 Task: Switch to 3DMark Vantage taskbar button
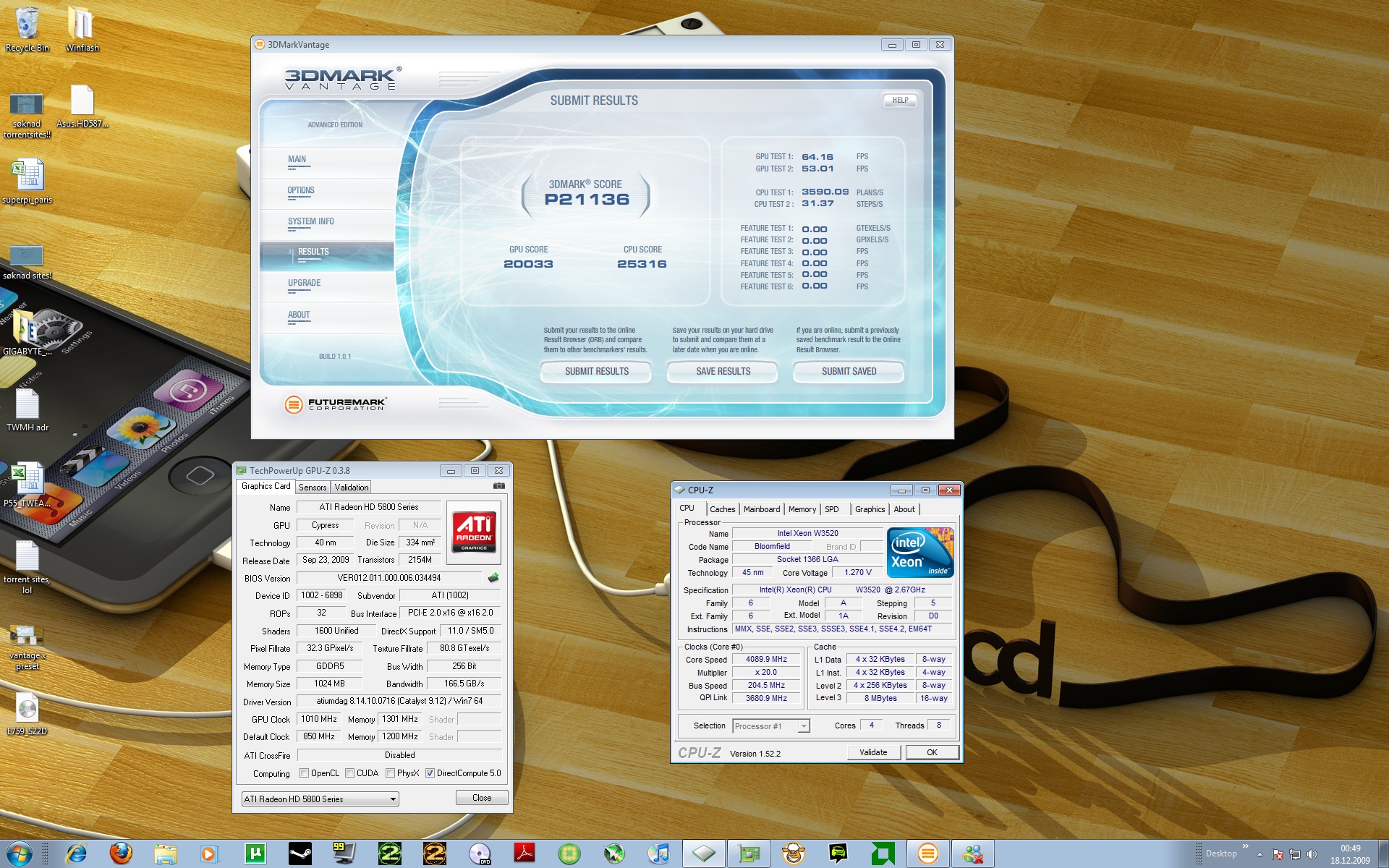(x=927, y=854)
